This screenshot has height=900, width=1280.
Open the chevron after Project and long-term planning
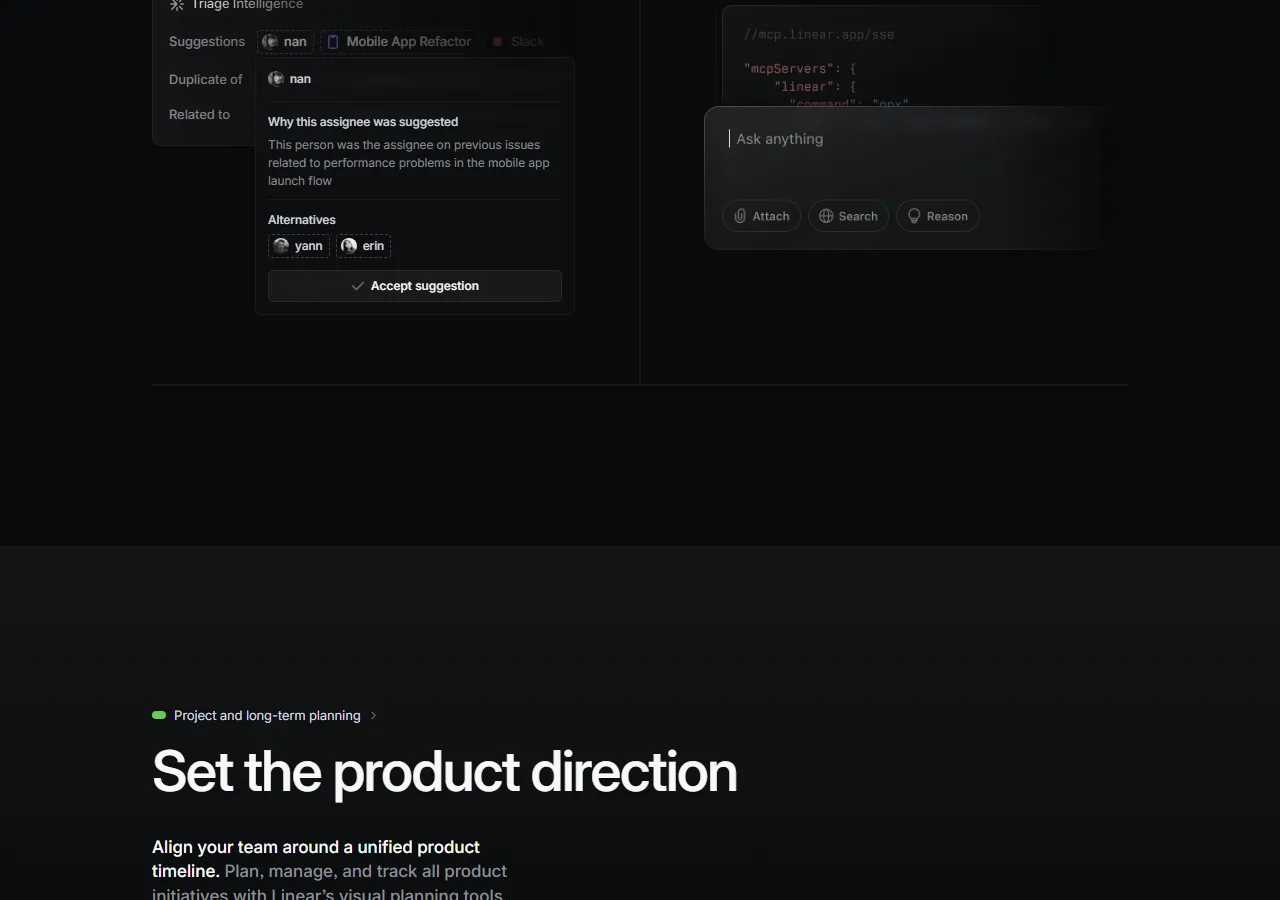click(x=373, y=715)
